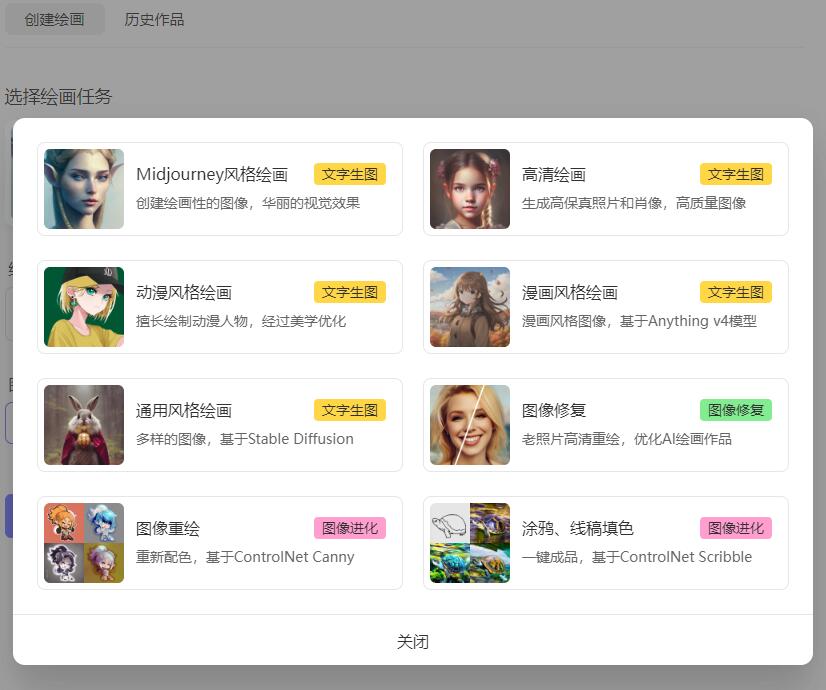Click the anime girl with cap thumbnail
This screenshot has width=826, height=690.
[84, 307]
